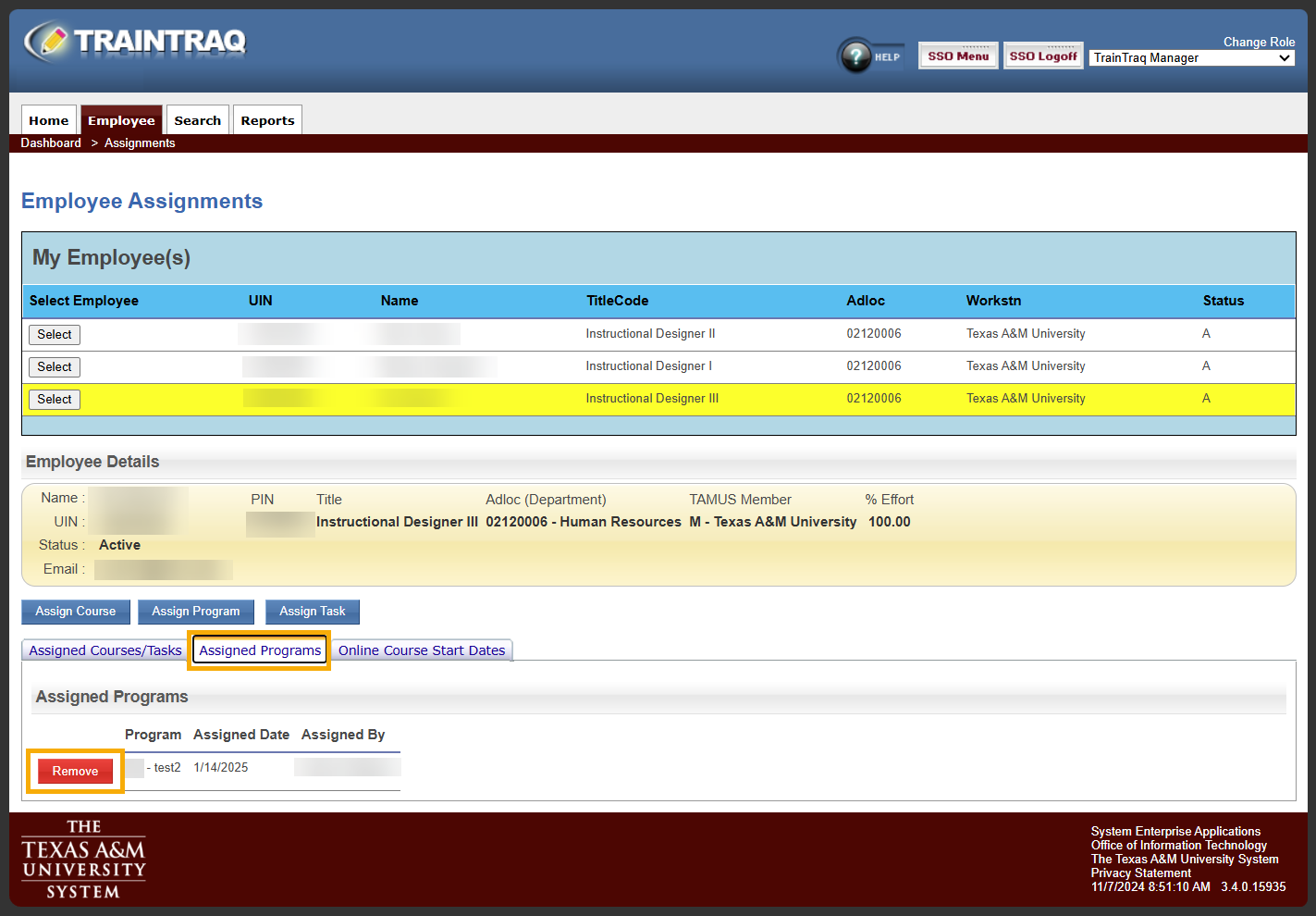Open the Reports tab
This screenshot has width=1316, height=916.
pos(267,120)
